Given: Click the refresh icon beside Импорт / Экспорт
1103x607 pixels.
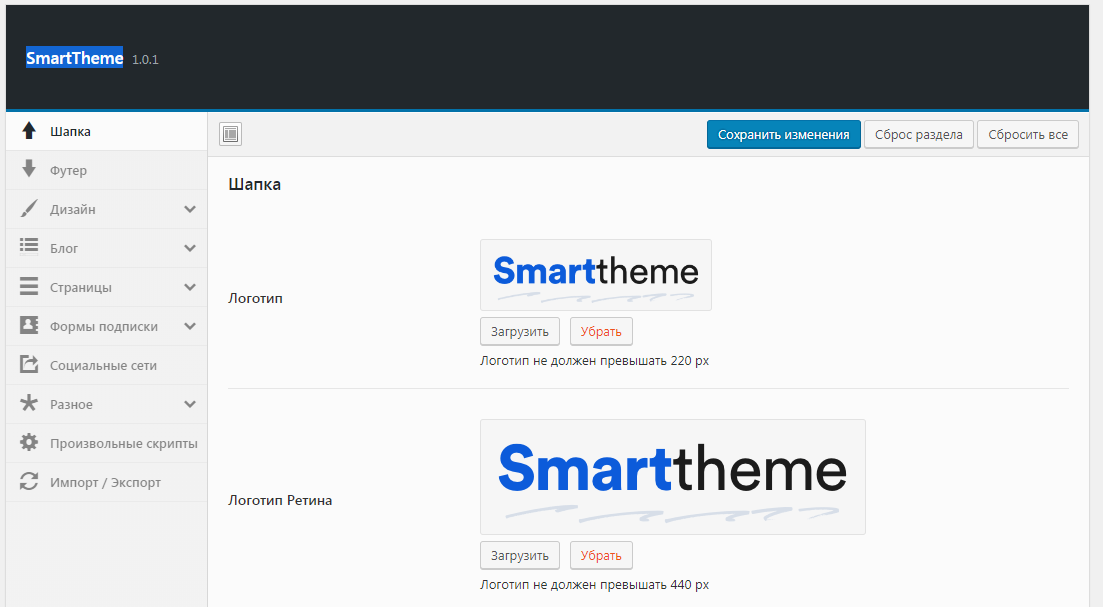Looking at the screenshot, I should pyautogui.click(x=29, y=482).
